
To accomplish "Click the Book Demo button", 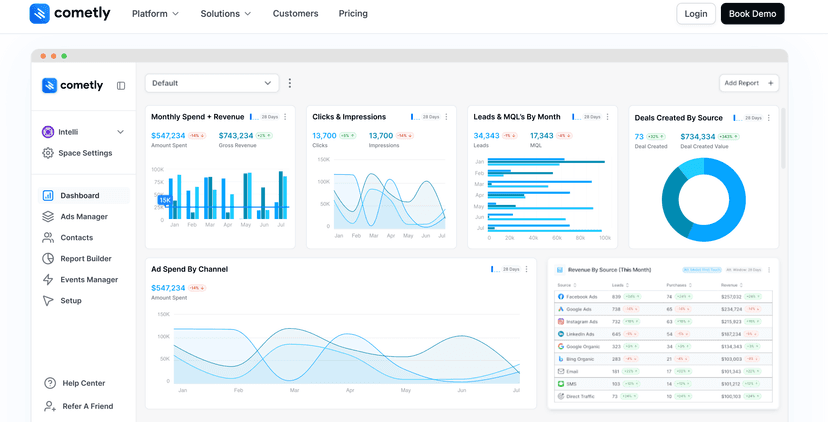I will [x=752, y=14].
